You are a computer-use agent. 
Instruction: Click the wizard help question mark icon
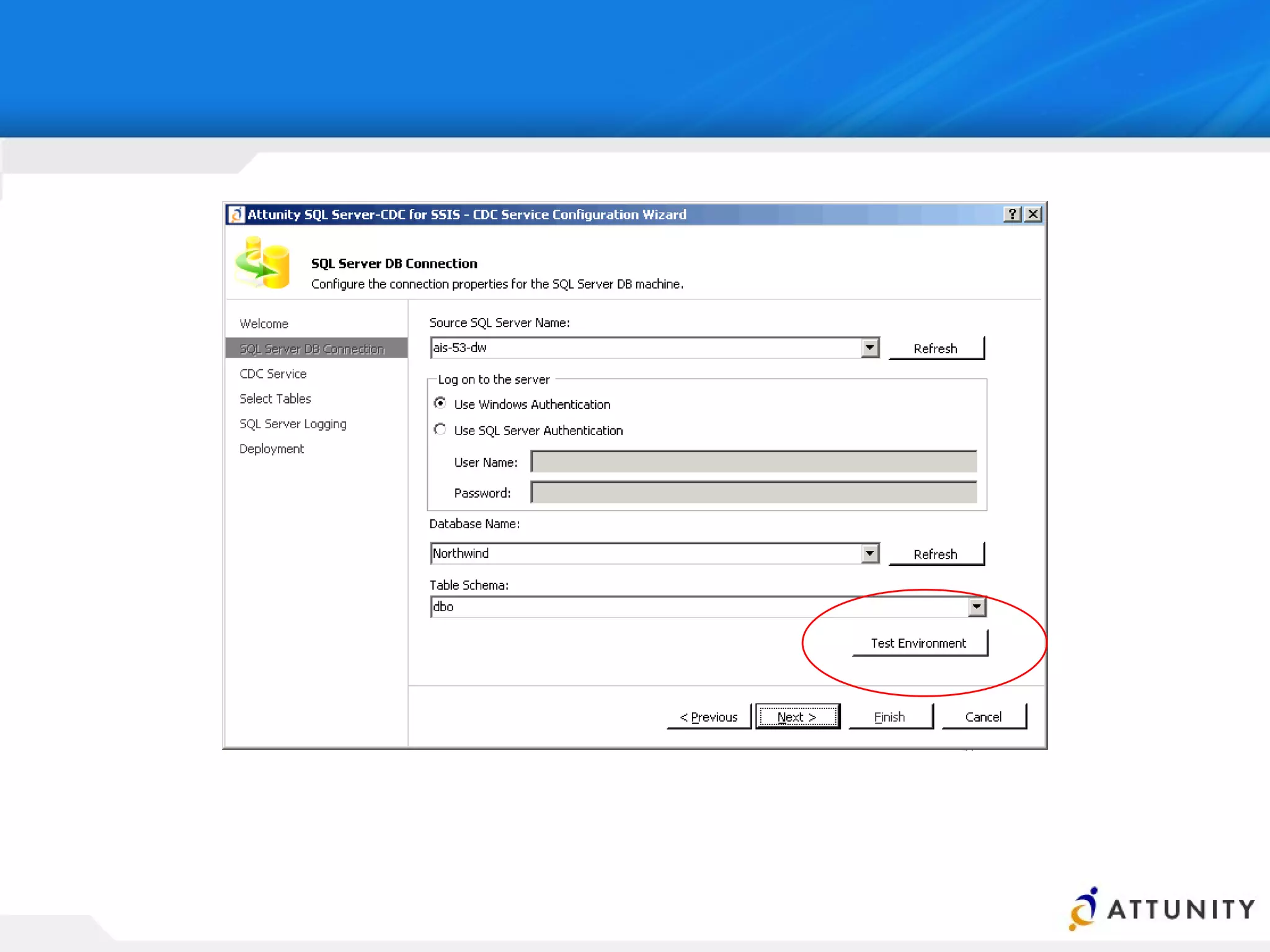point(1012,214)
